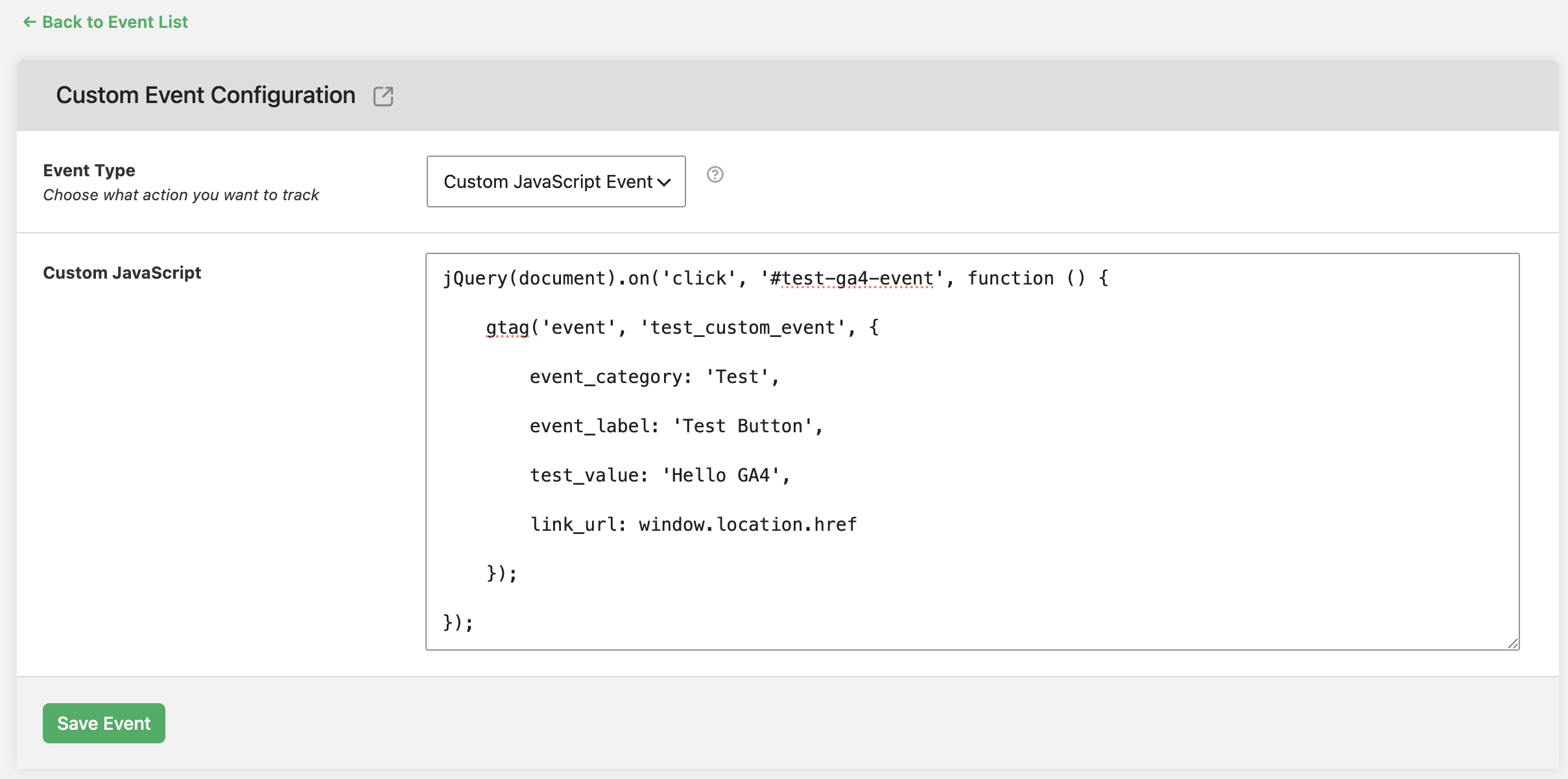
Task: Click '#test-ga4-event' selector text in code
Action: coord(851,278)
